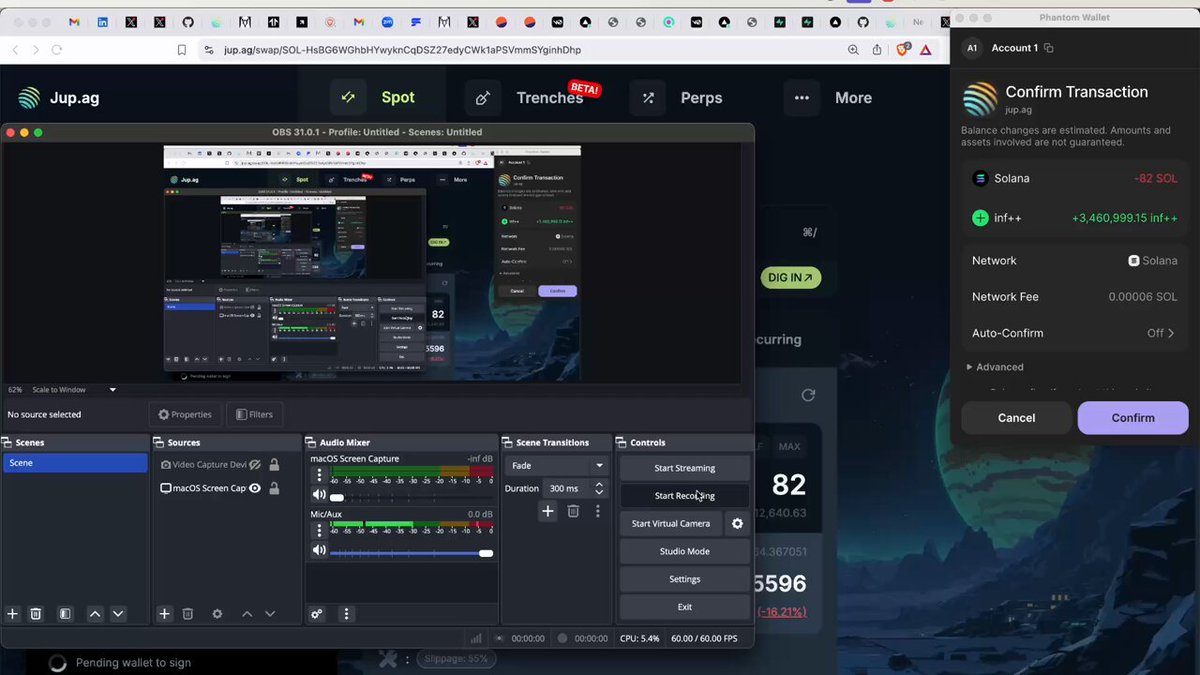Click the Jup.ag logo
Image resolution: width=1200 pixels, height=675 pixels.
click(x=59, y=98)
